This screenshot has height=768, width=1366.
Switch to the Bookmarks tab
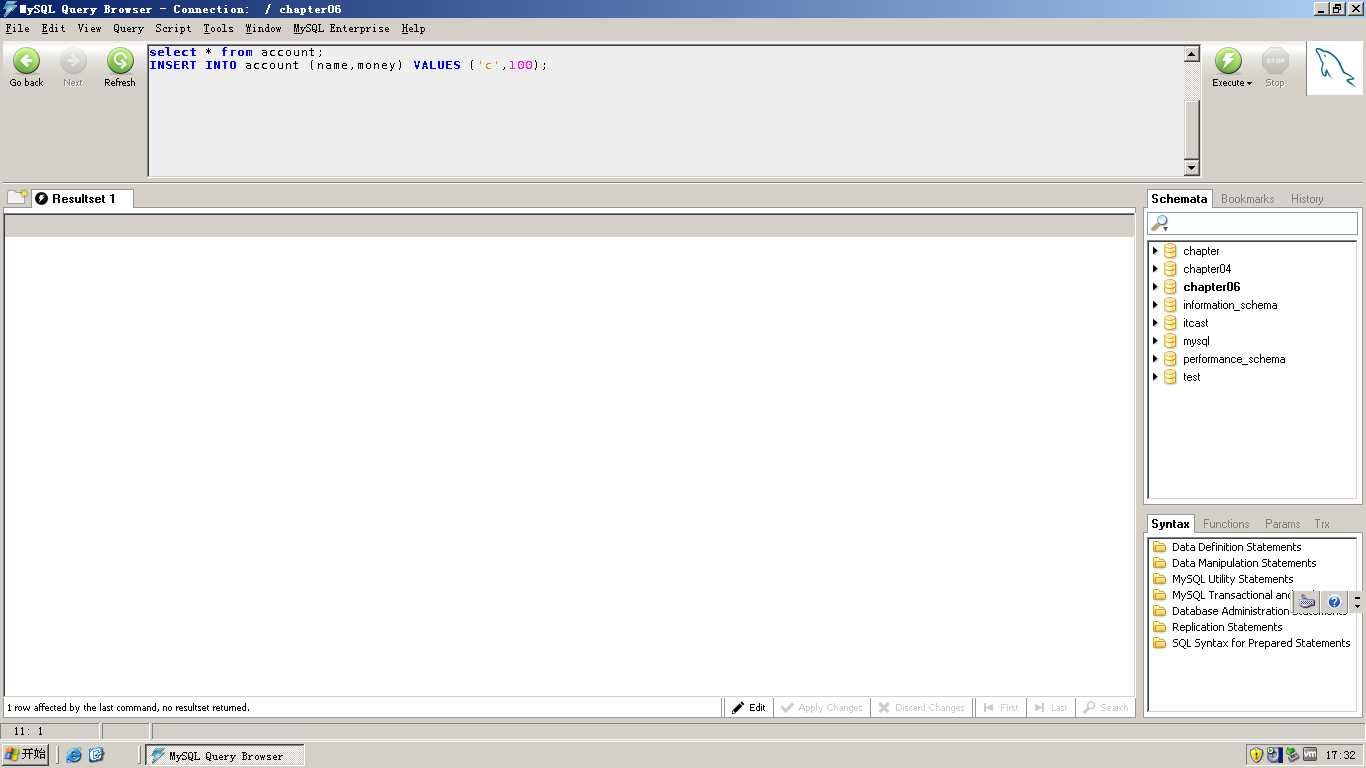1247,199
